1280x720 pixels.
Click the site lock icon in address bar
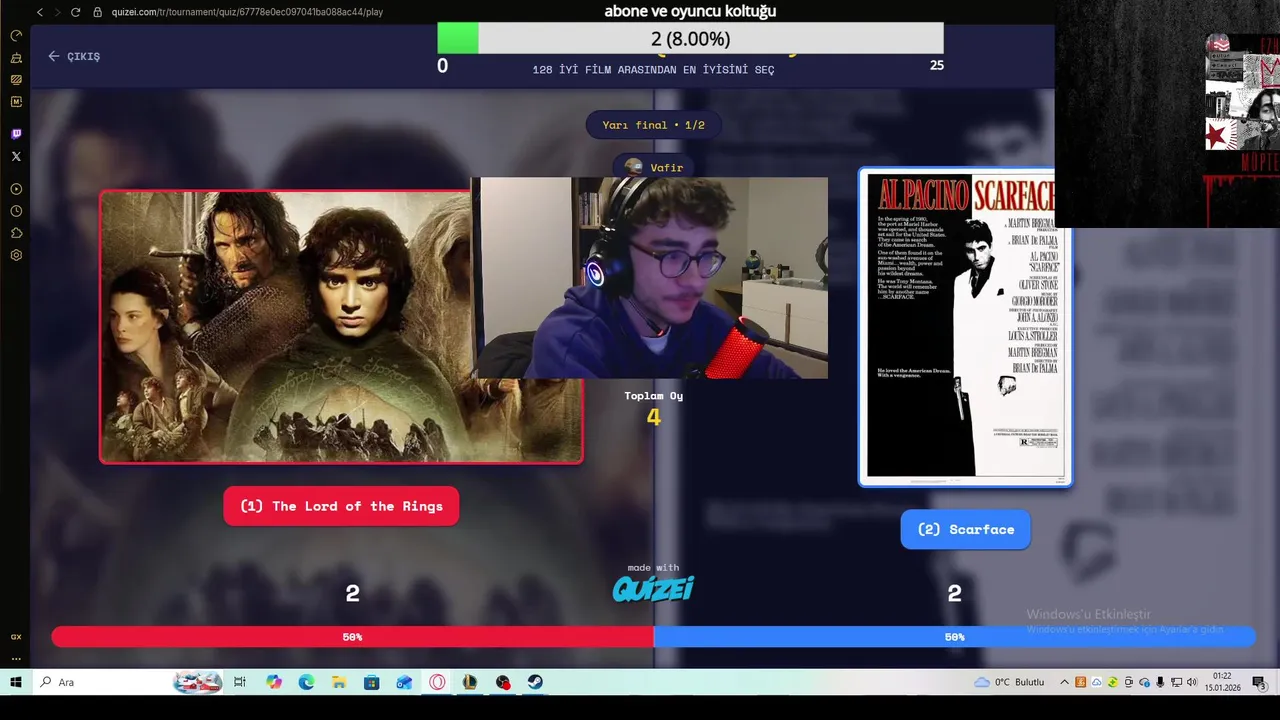pyautogui.click(x=98, y=12)
